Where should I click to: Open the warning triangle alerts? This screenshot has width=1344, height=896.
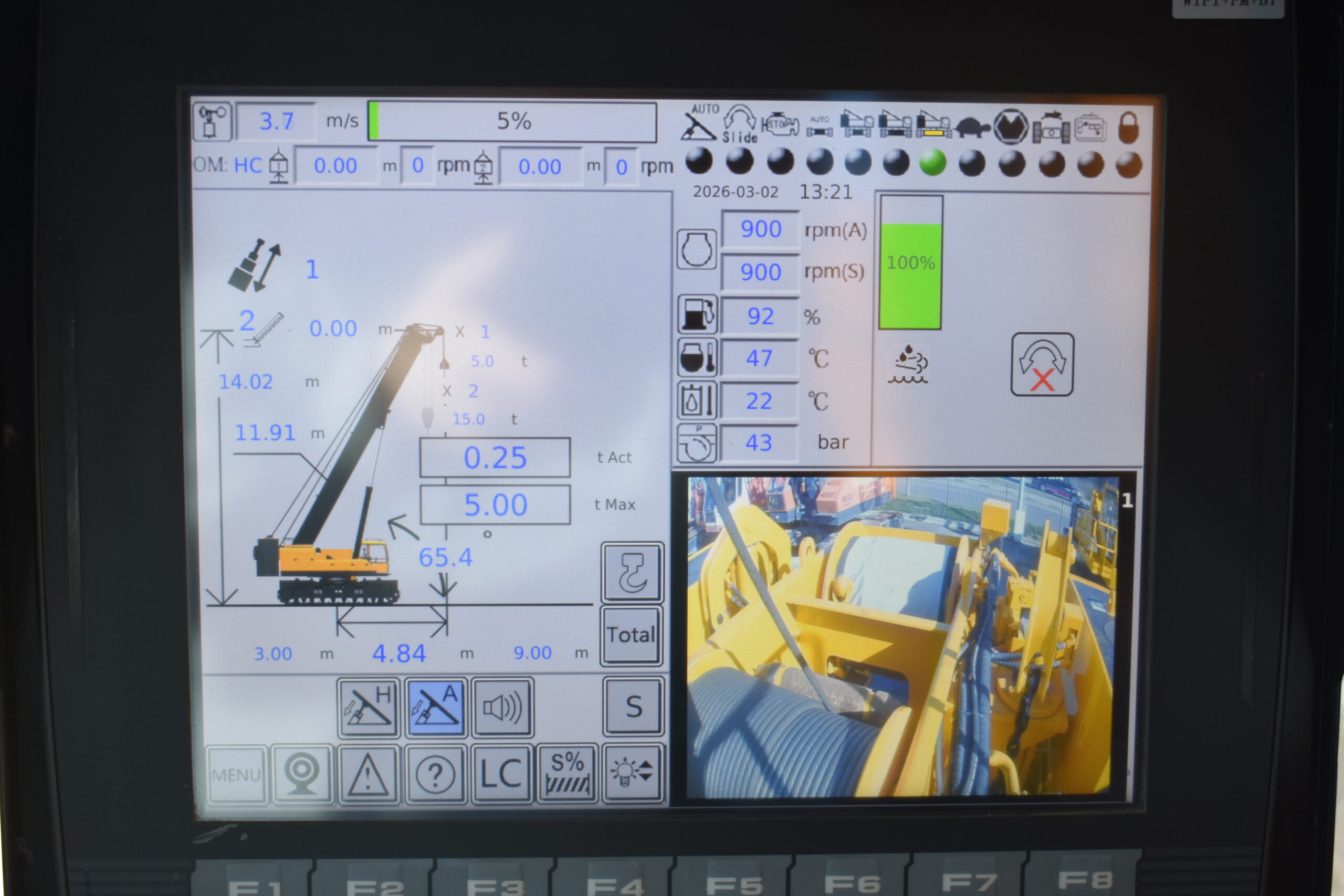(x=369, y=774)
